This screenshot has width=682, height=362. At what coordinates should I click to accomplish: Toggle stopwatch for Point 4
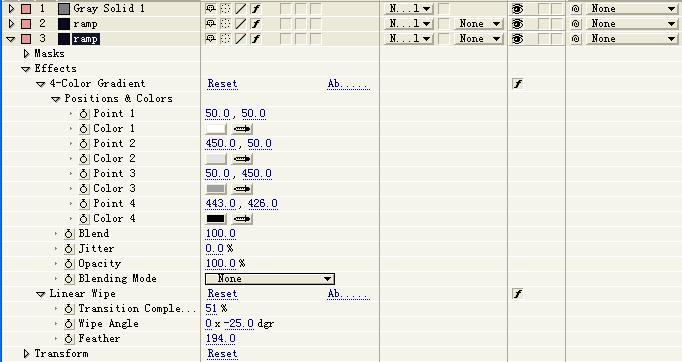pos(84,204)
